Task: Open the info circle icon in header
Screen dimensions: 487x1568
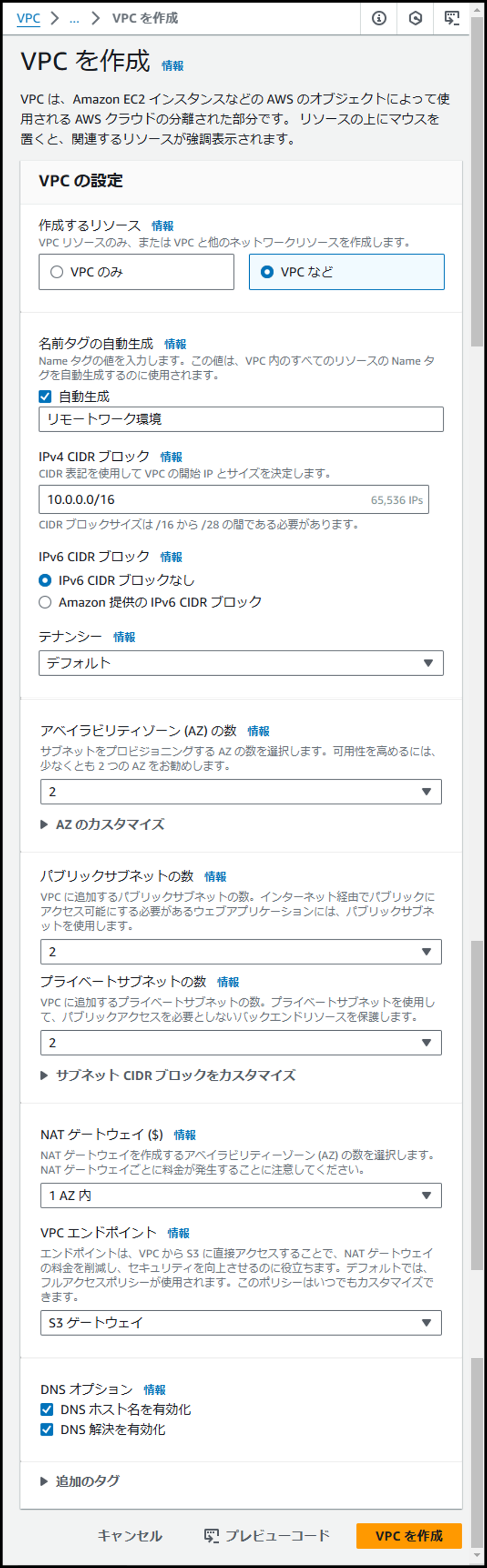Action: point(378,18)
